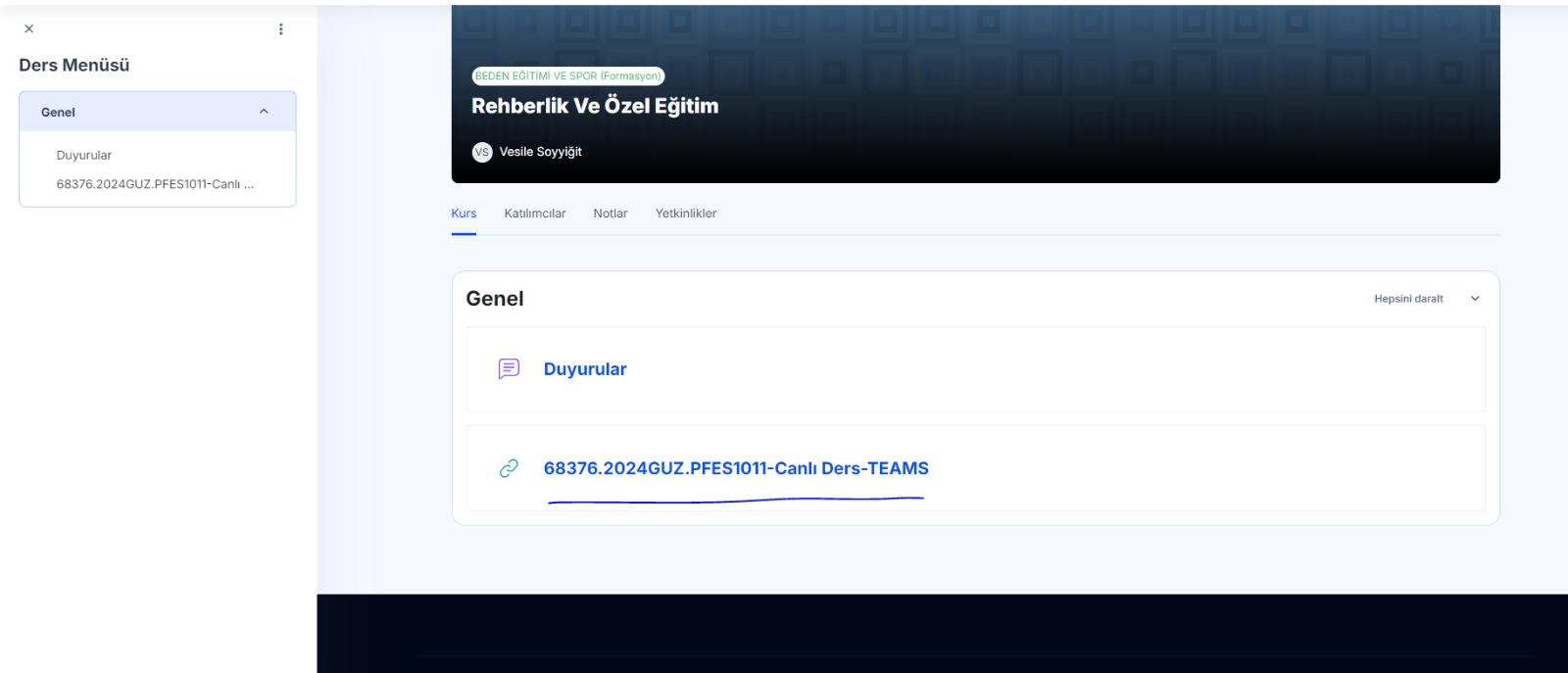Close the Ders Menüsü sidebar
The image size is (1568, 673).
(28, 29)
